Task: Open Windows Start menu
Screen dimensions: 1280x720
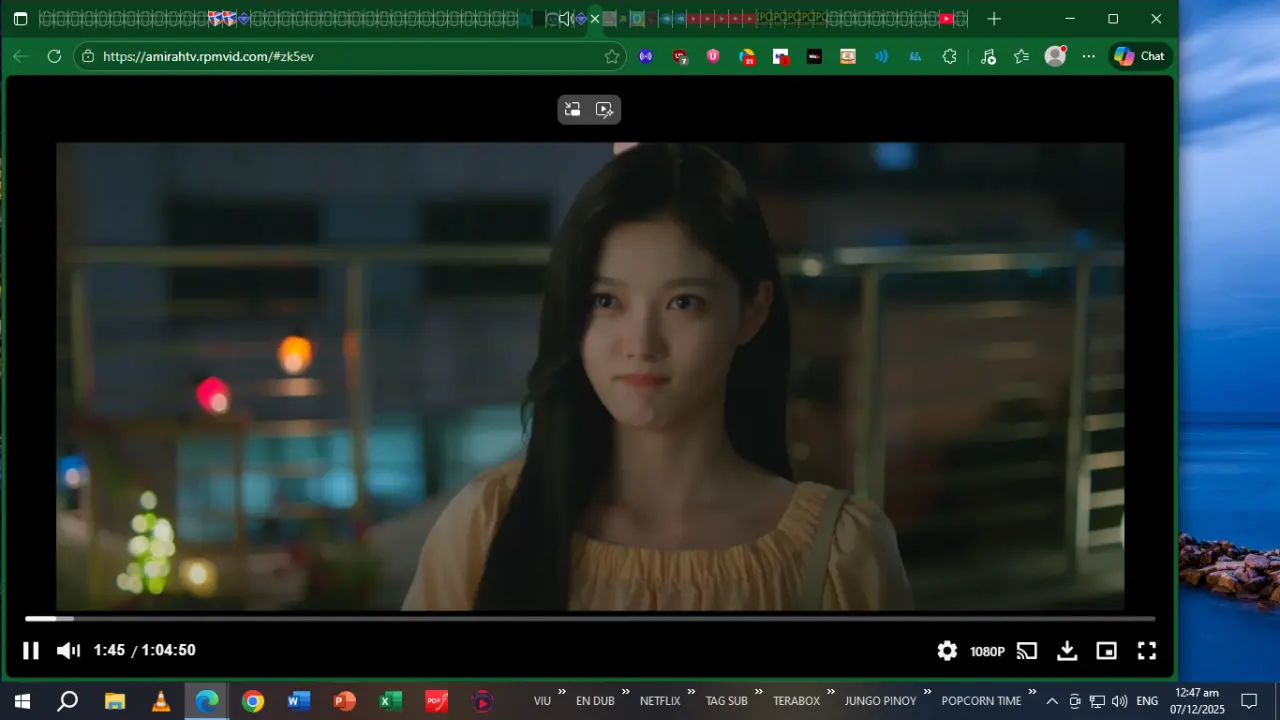Action: coord(21,701)
